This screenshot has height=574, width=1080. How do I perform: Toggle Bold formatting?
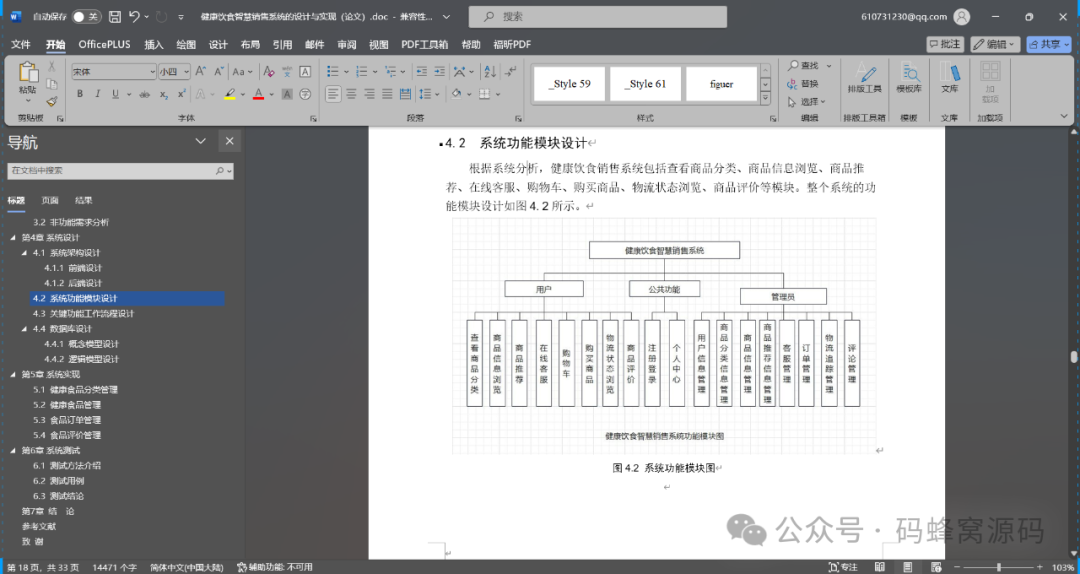coord(80,94)
